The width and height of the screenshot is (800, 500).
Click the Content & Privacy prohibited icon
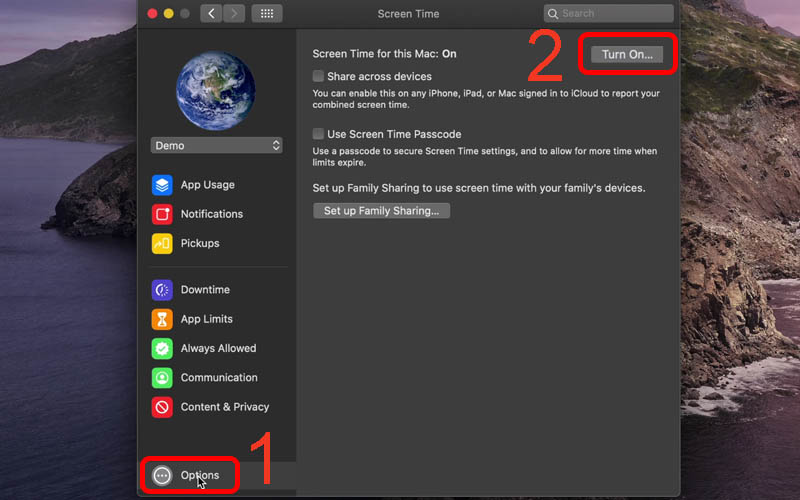point(162,407)
